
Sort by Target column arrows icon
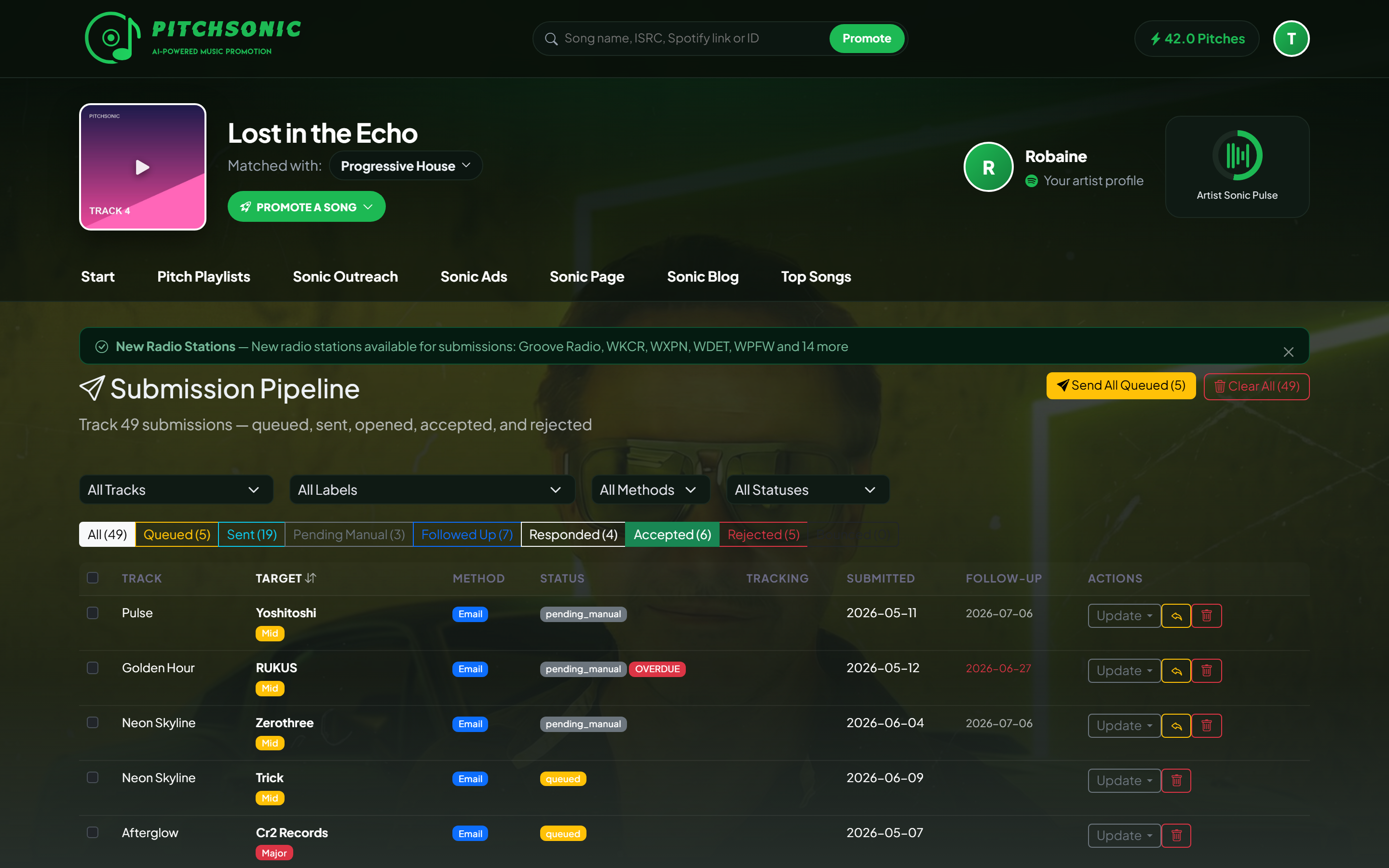311,578
